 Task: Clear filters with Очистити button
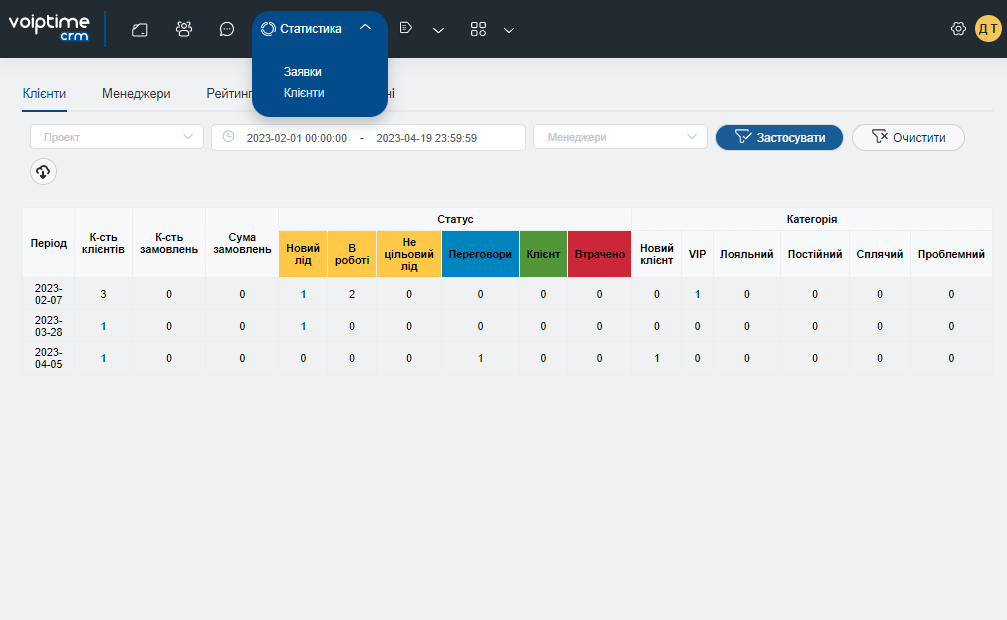[908, 137]
